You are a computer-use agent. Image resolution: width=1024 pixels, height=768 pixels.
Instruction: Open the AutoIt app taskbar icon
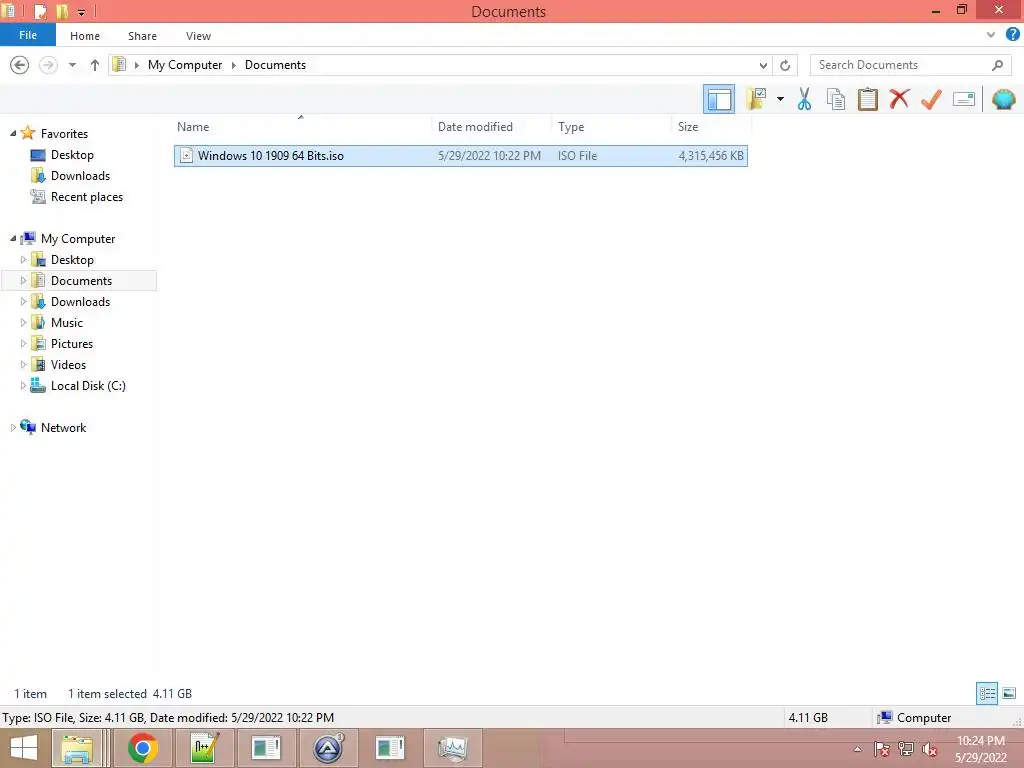[x=328, y=748]
